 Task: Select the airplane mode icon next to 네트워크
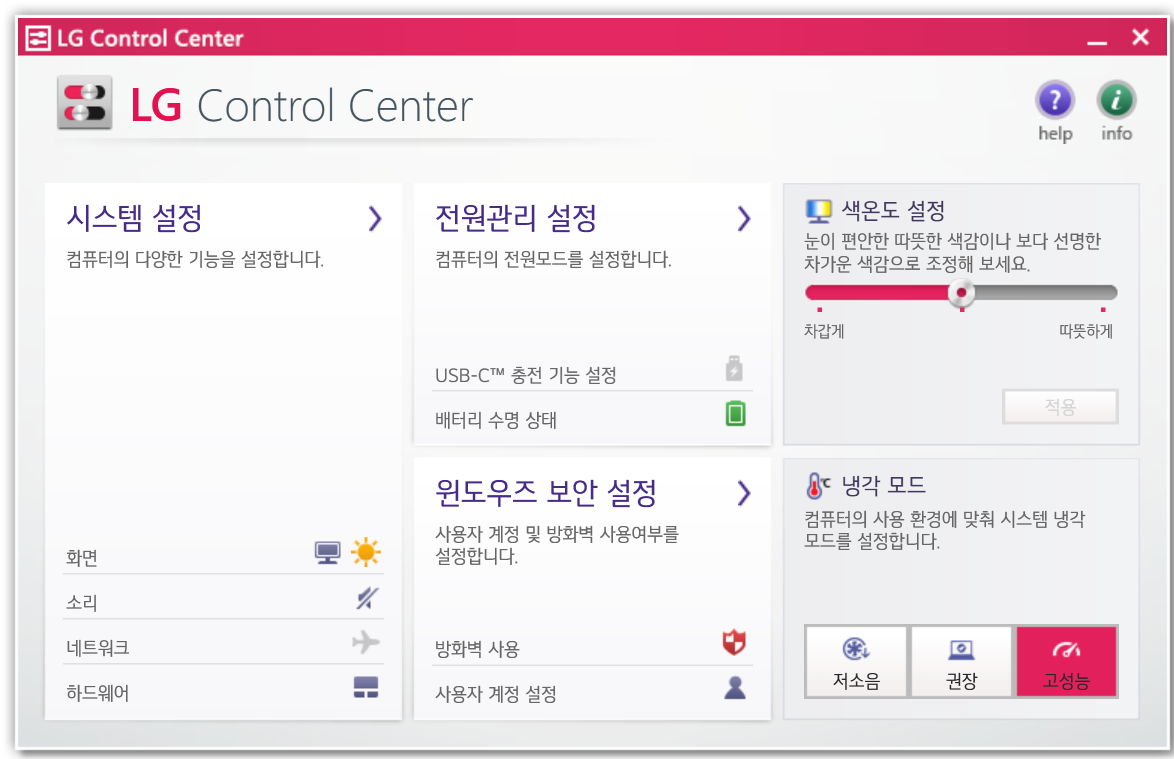[x=367, y=643]
